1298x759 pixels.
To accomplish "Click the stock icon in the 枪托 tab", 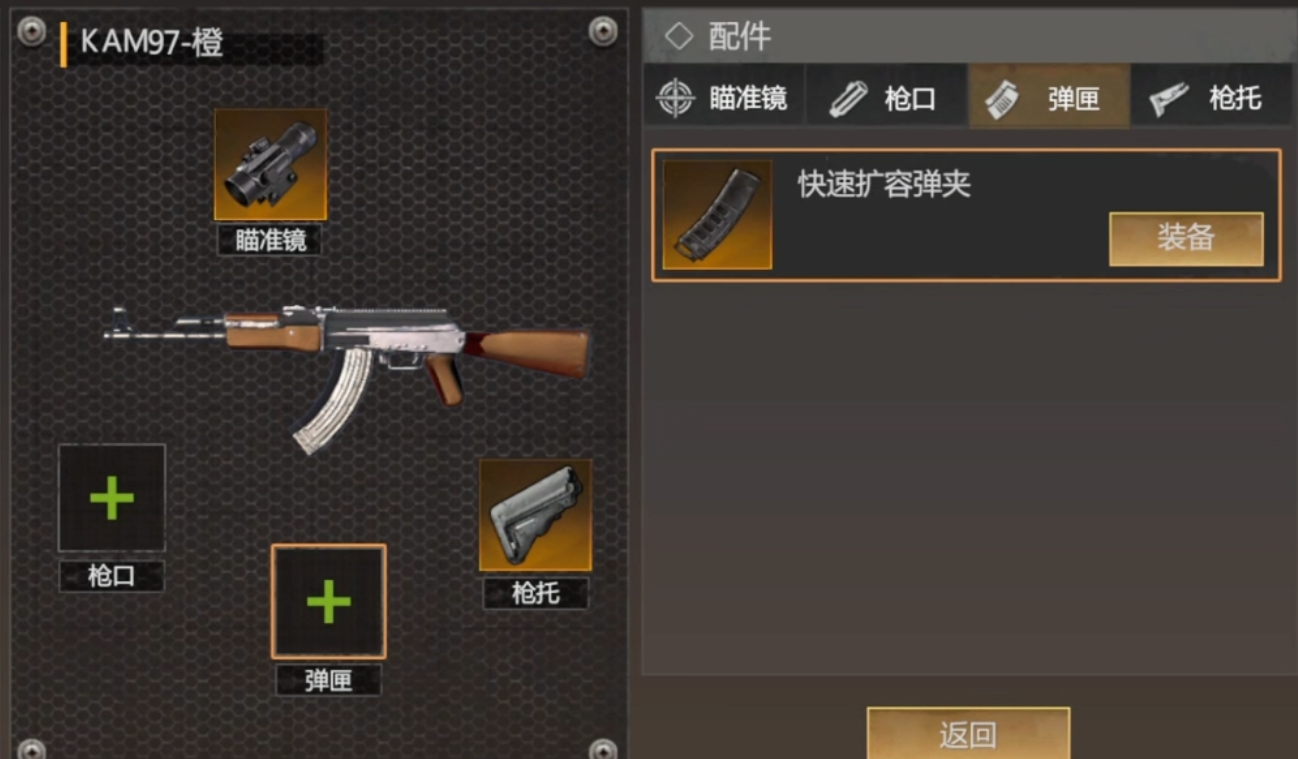I will (1167, 98).
